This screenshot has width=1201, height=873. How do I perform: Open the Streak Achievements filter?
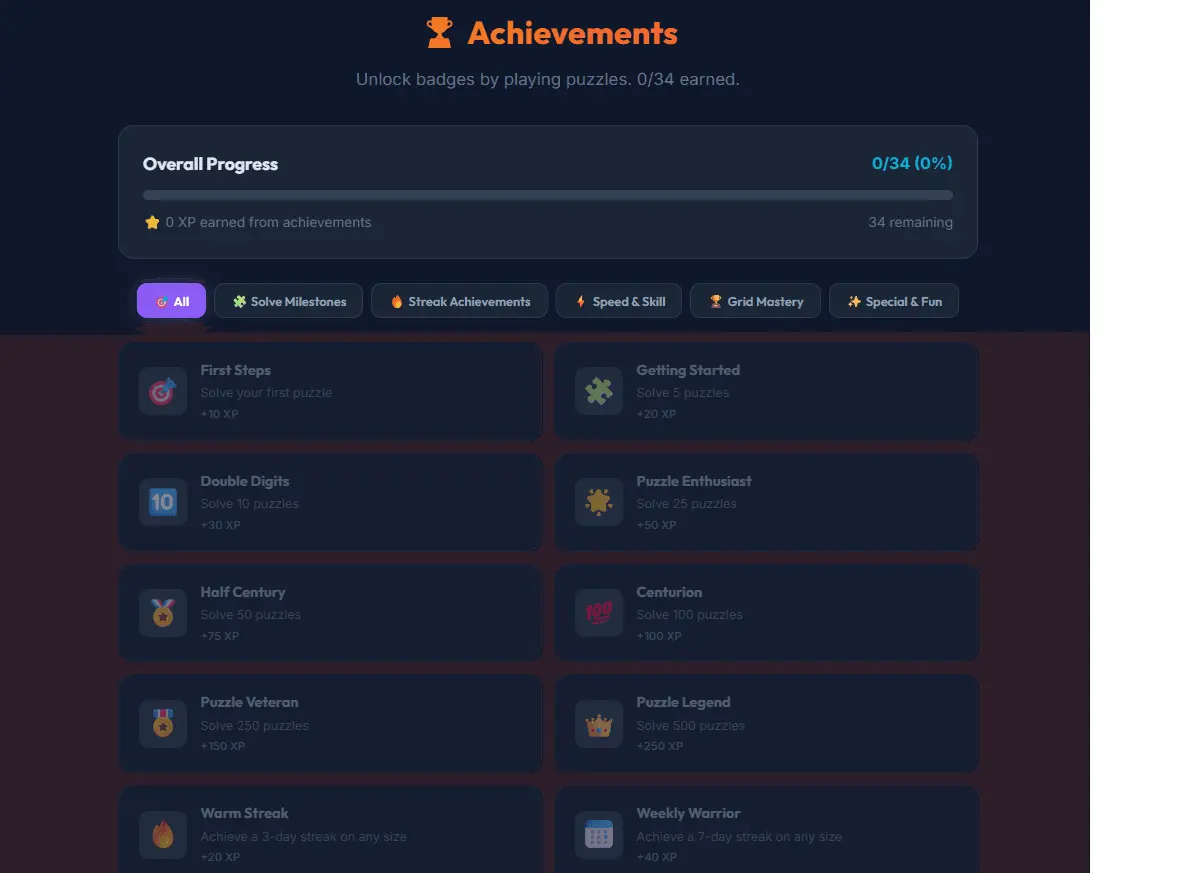[x=459, y=301]
